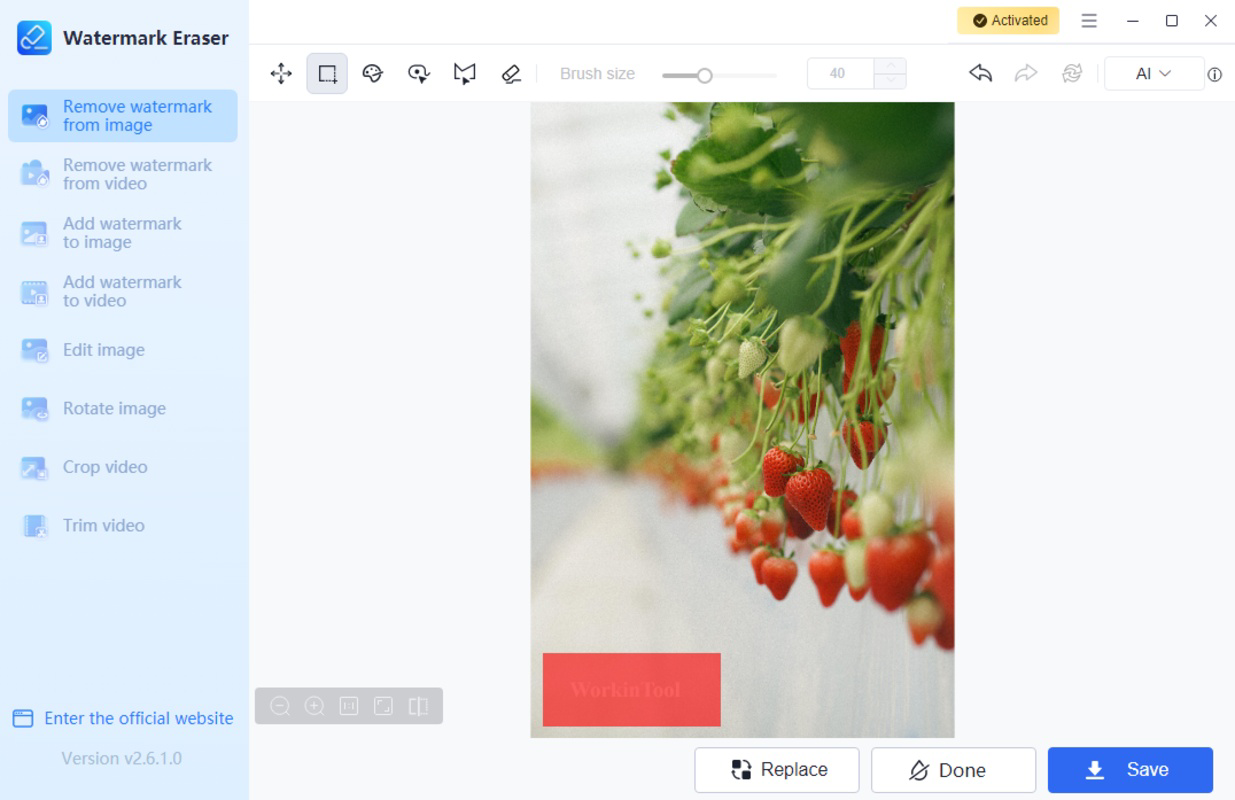Image resolution: width=1235 pixels, height=800 pixels.
Task: Select the rectangle selection tool
Action: [327, 73]
